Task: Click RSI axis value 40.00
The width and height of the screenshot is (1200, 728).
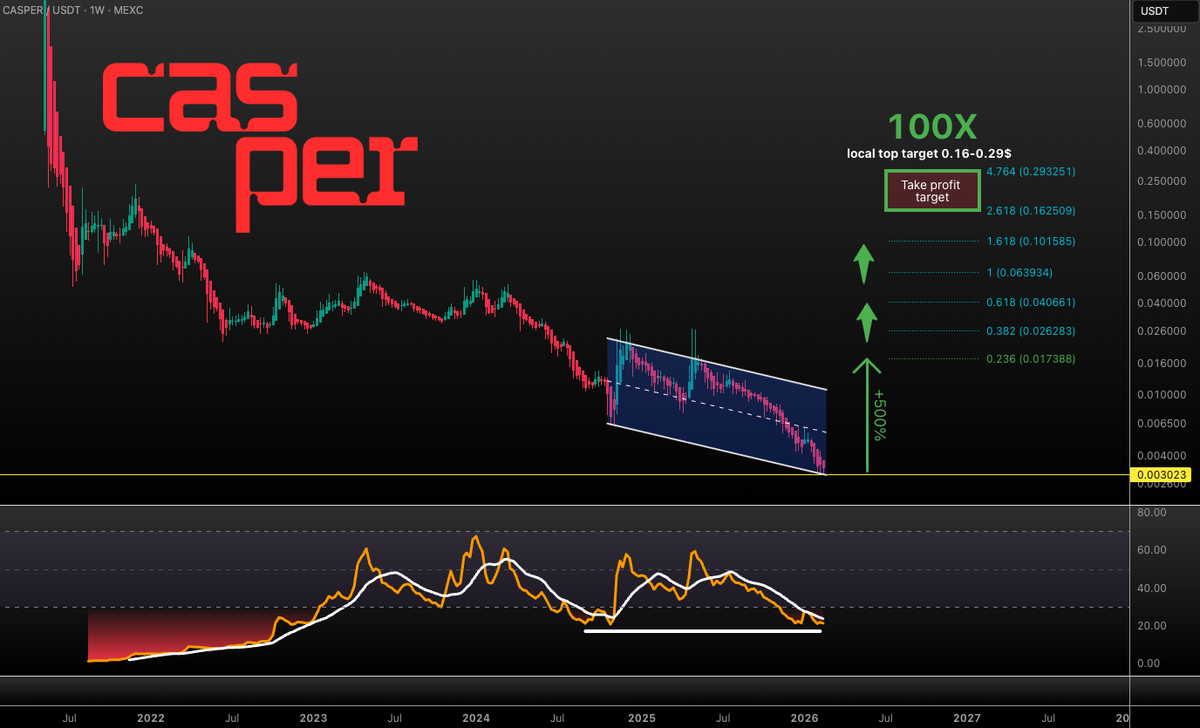Action: (x=1153, y=588)
